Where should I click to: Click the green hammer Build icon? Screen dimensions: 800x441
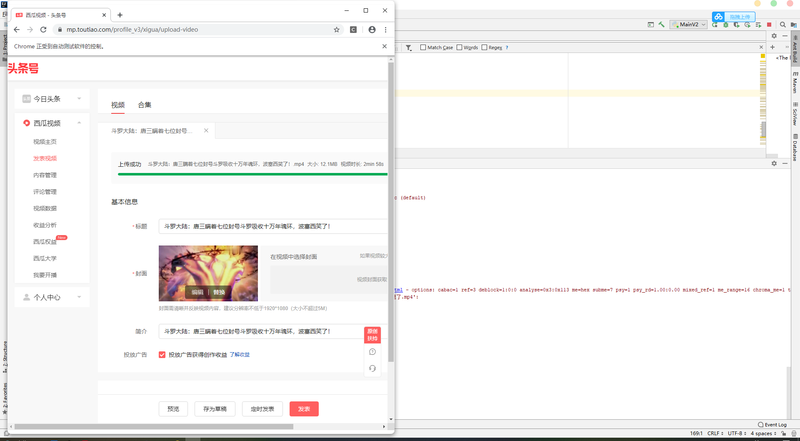(x=661, y=24)
